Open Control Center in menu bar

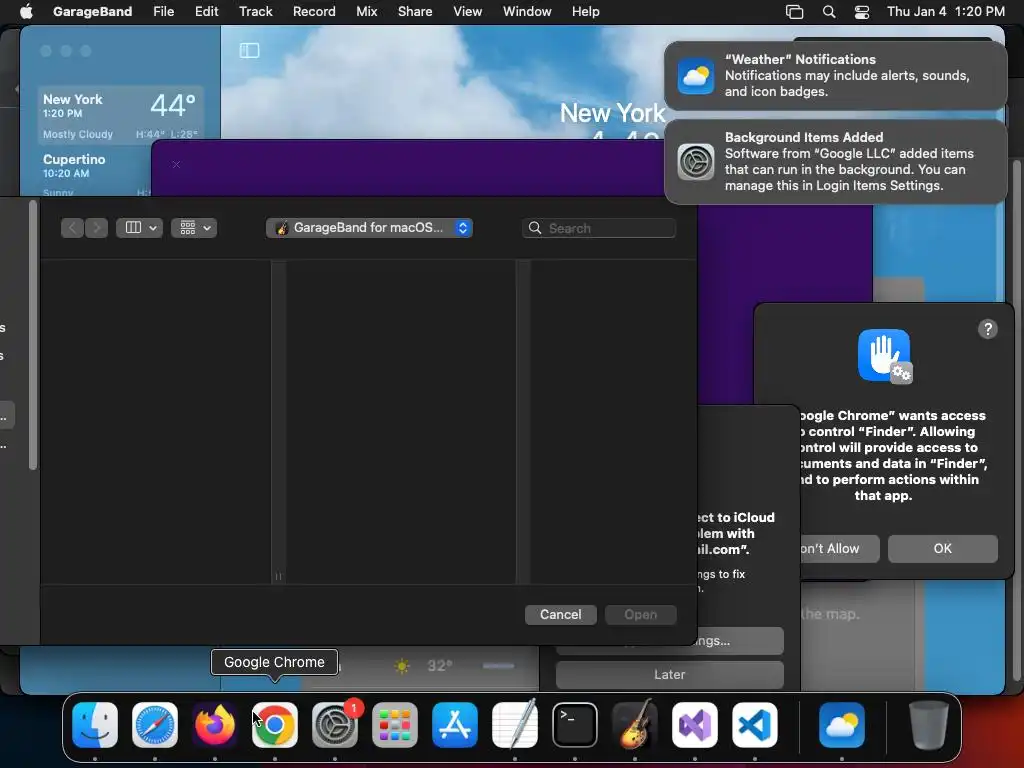(862, 11)
